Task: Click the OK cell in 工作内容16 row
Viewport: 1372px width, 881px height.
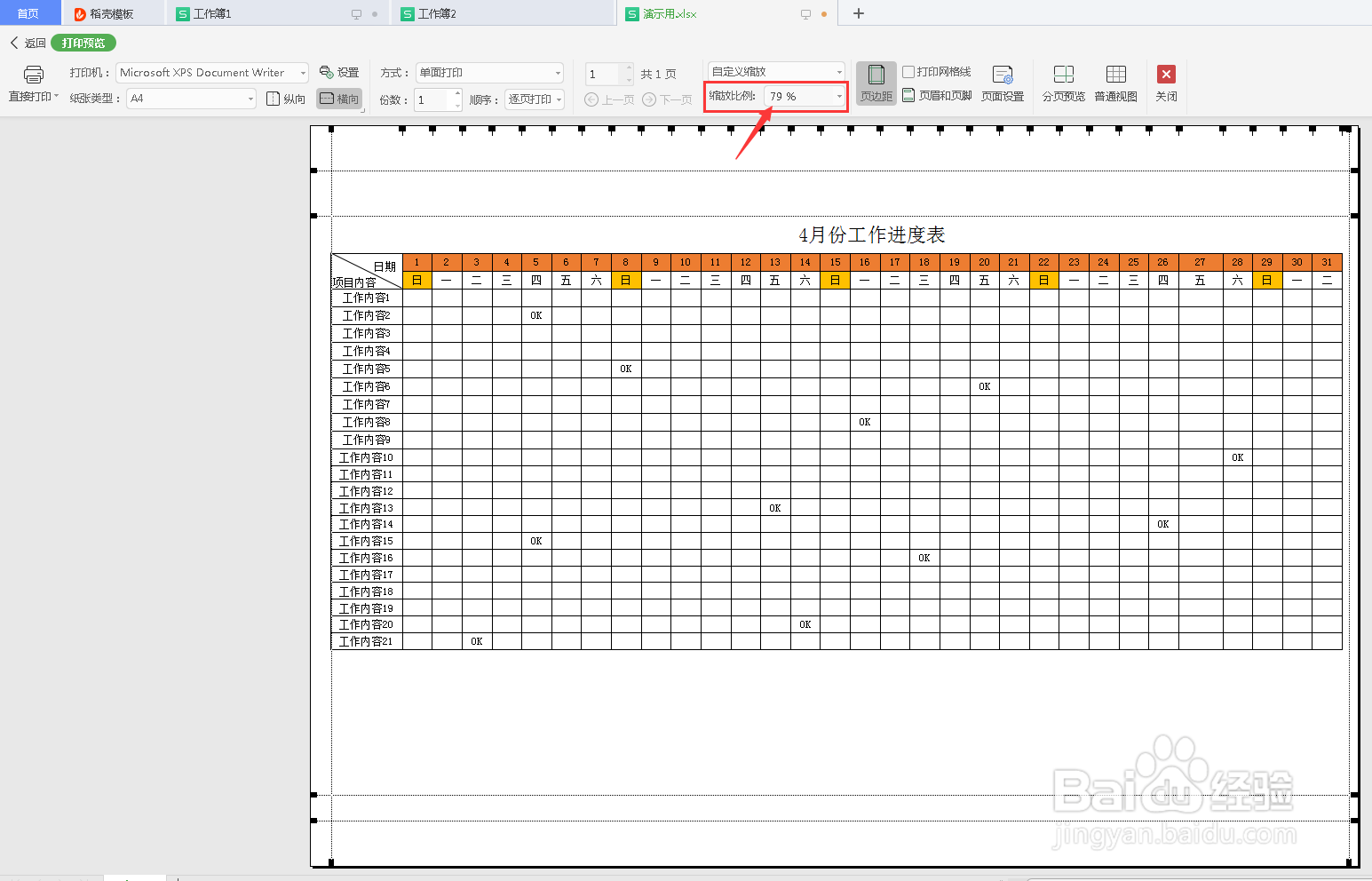Action: click(924, 558)
